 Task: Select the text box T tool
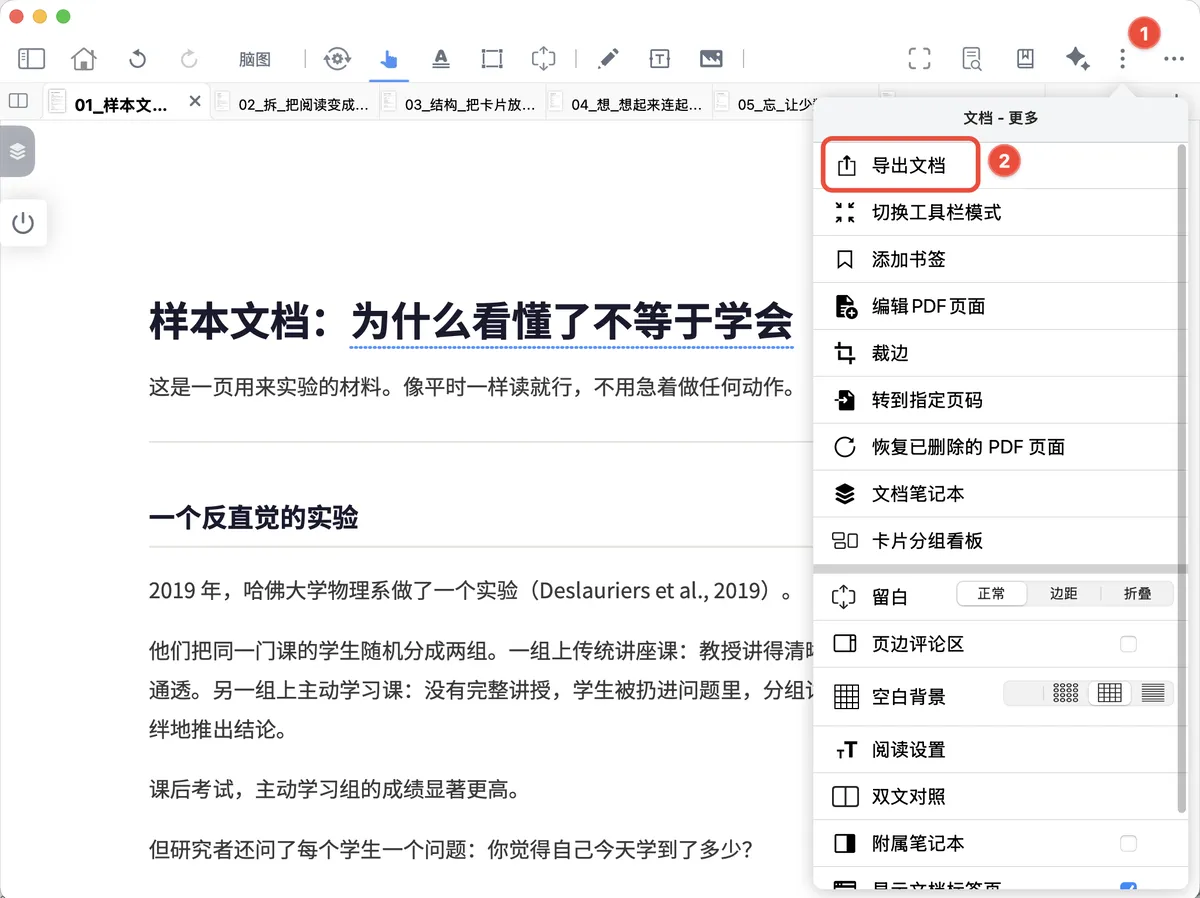659,59
